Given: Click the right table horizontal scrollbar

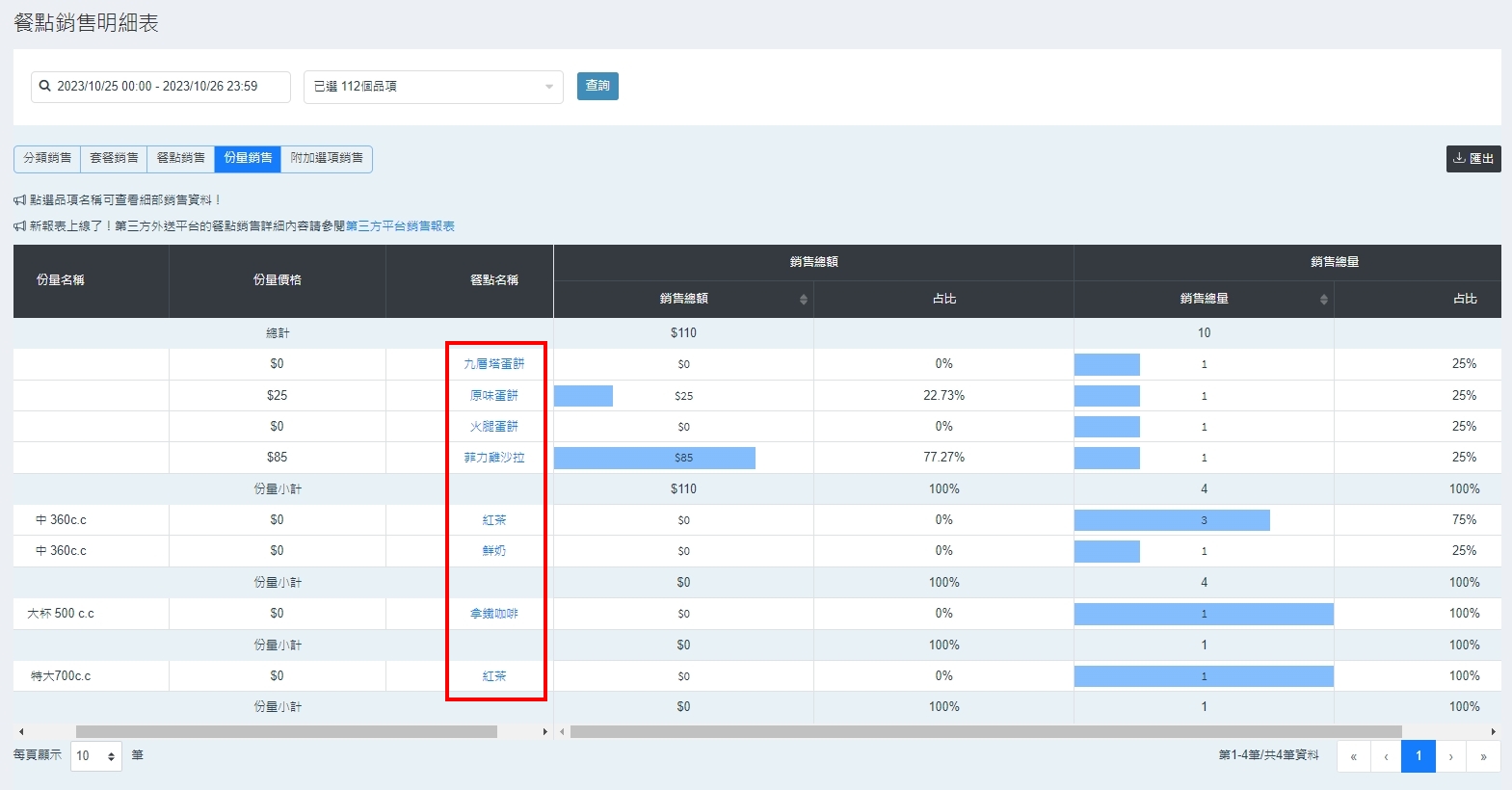Looking at the screenshot, I should pos(985,732).
